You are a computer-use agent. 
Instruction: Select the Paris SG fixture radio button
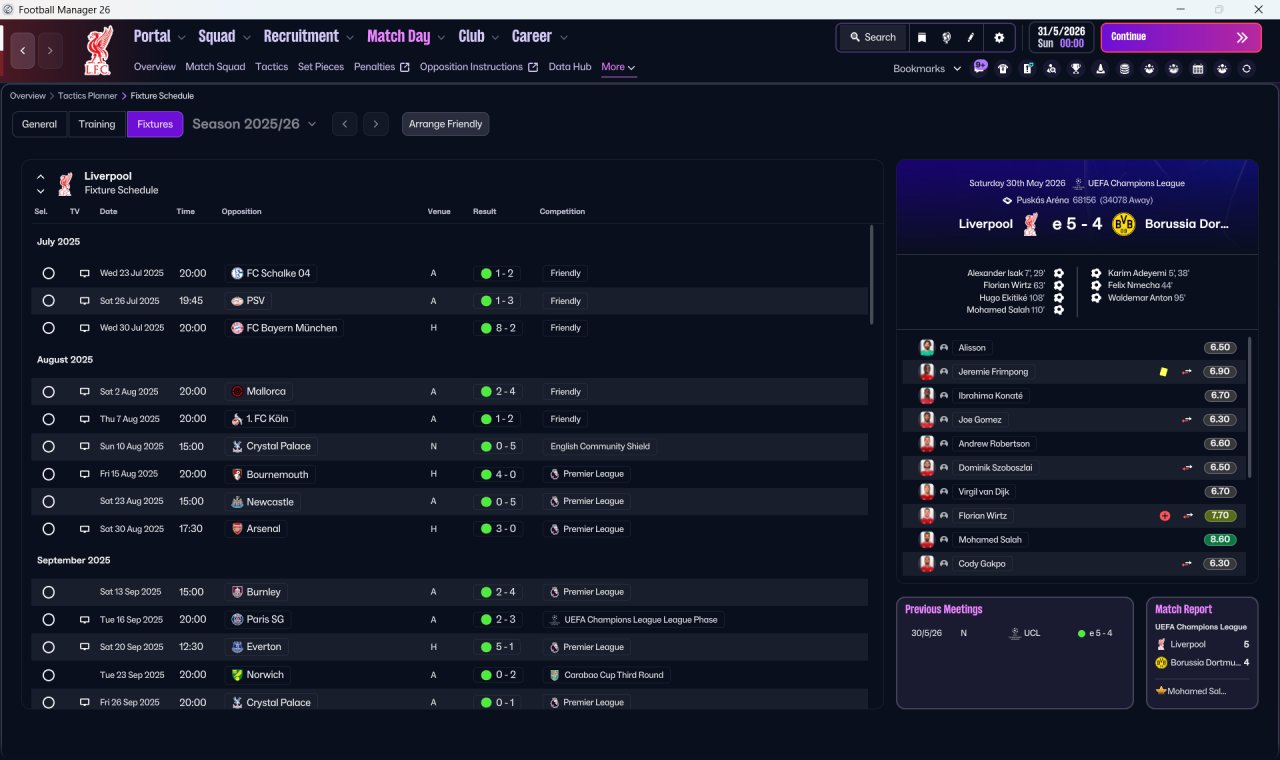pyautogui.click(x=48, y=619)
